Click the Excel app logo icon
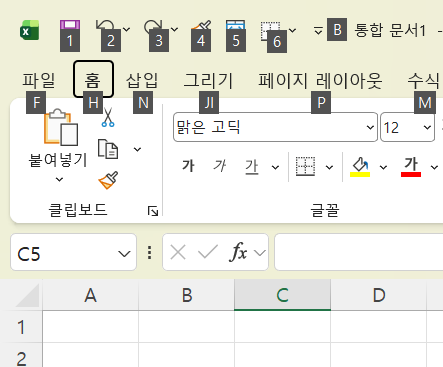Viewport: 443px width, 367px height. [x=30, y=30]
